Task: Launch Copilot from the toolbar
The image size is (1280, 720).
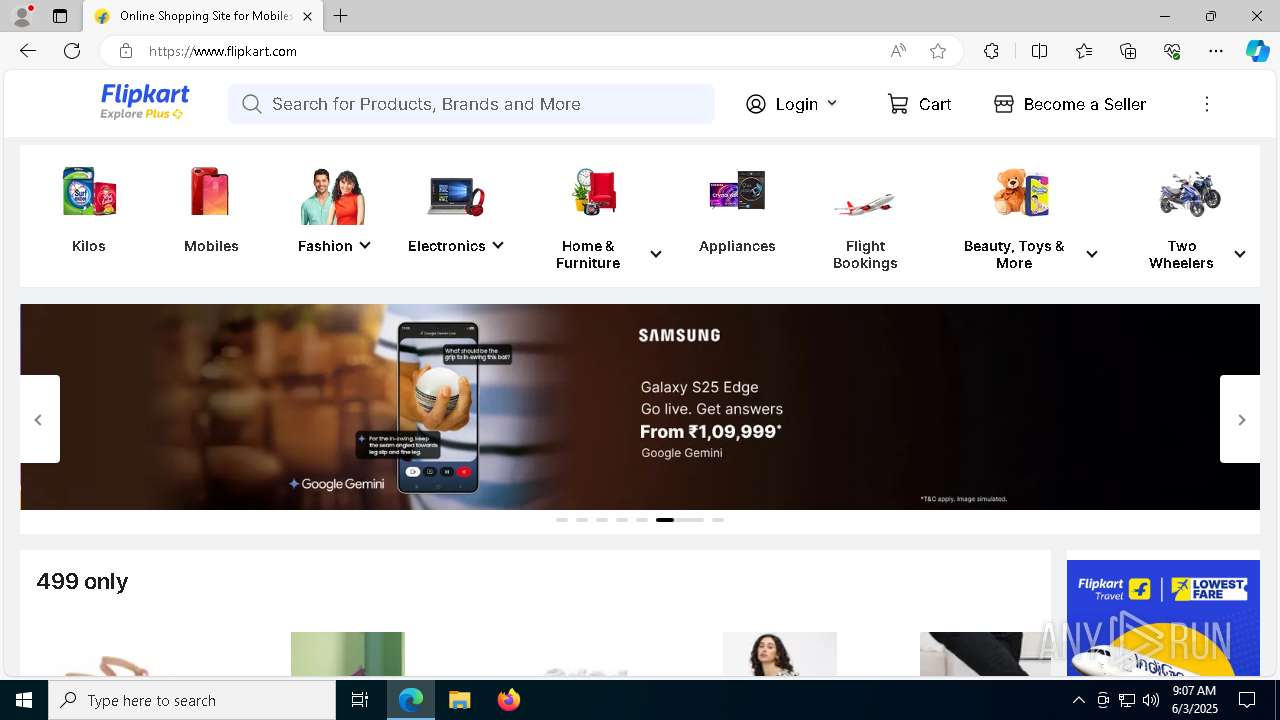Action: [1257, 51]
